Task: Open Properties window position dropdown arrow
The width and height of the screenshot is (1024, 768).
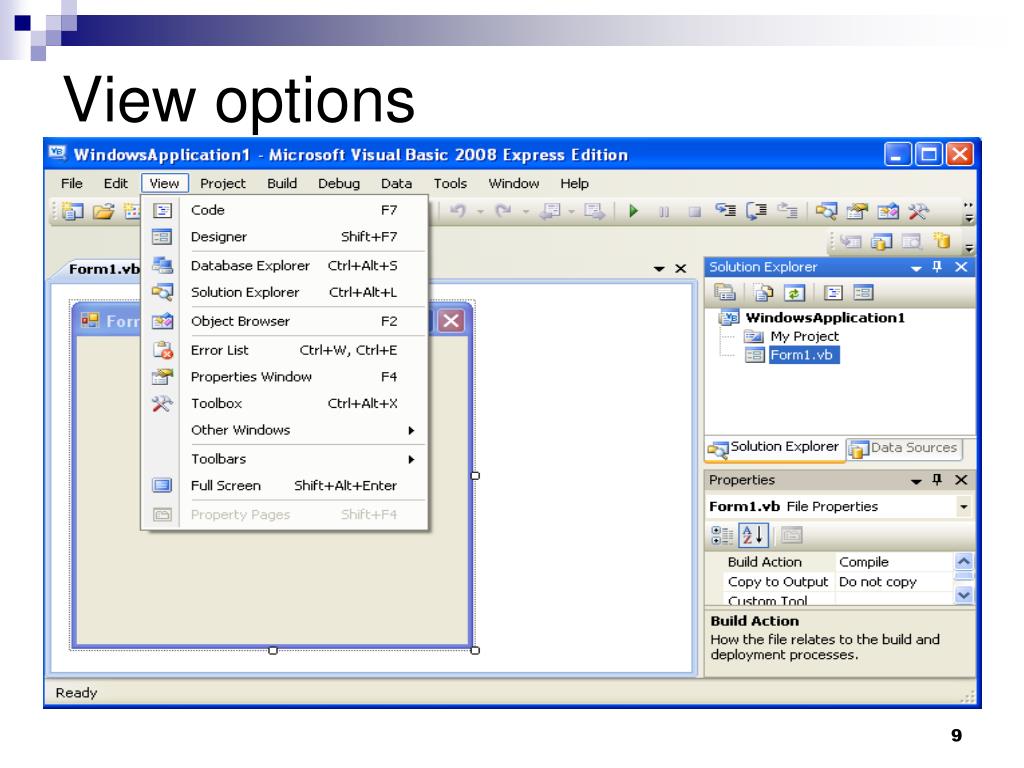Action: coord(916,481)
